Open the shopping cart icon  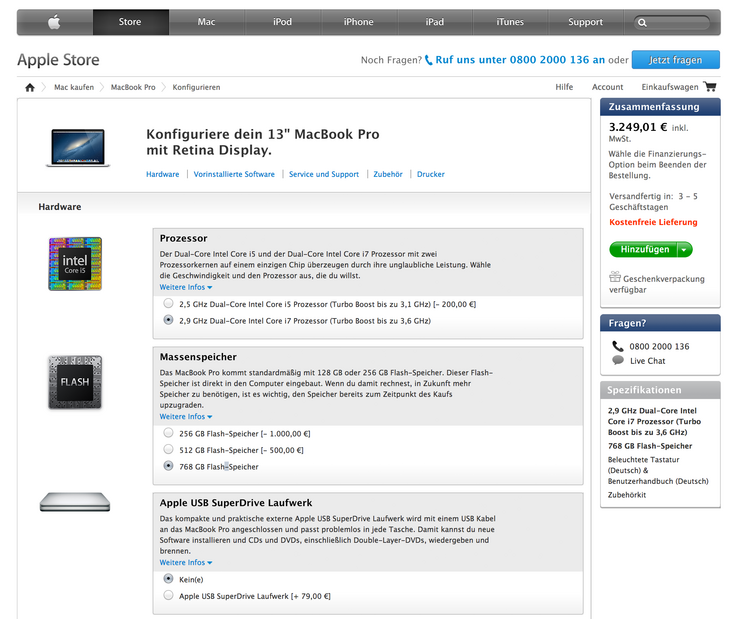[x=710, y=87]
